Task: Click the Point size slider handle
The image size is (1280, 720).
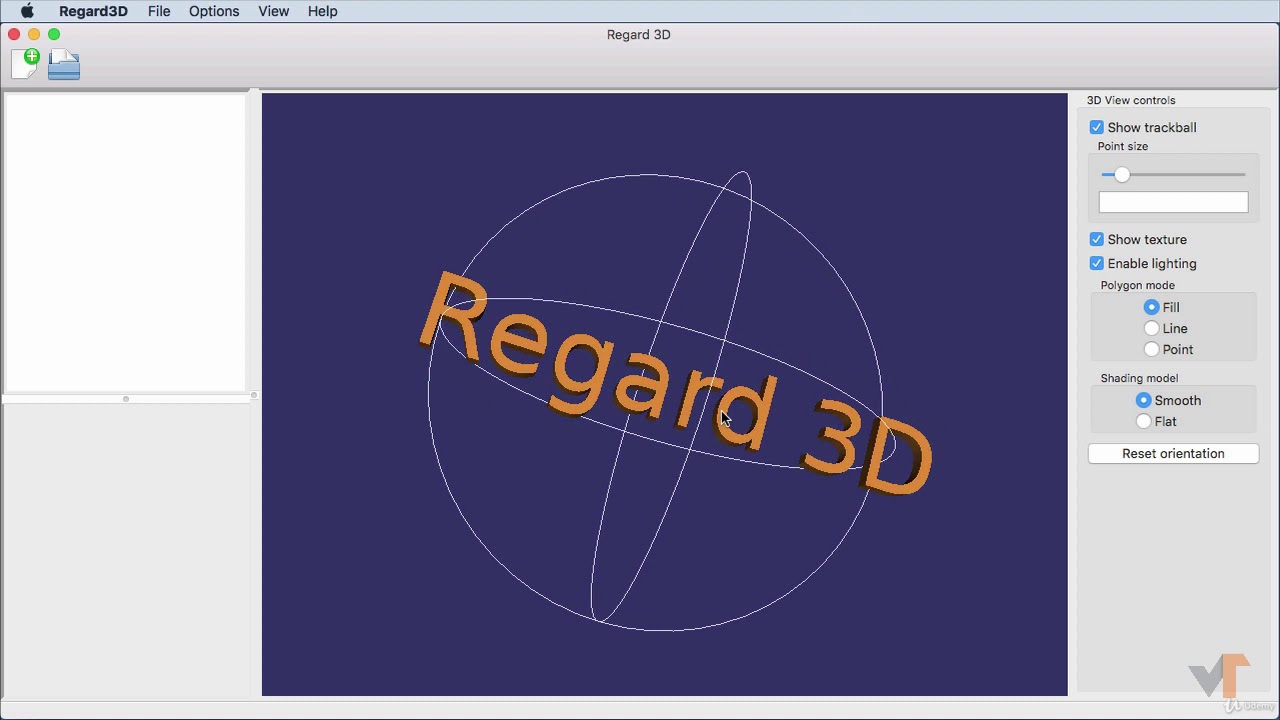Action: 1122,174
